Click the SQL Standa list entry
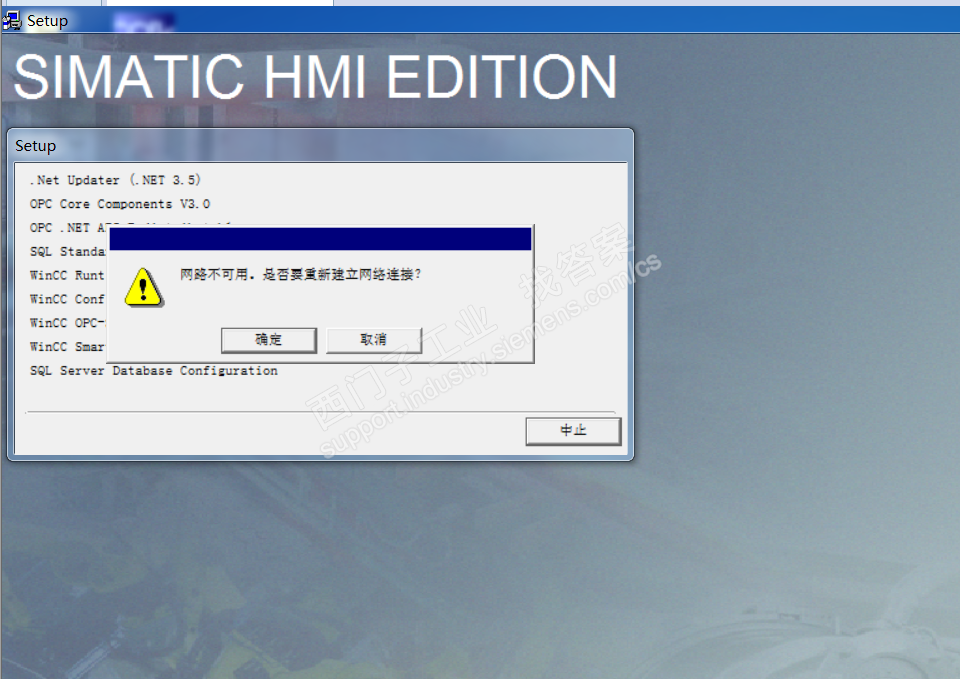The width and height of the screenshot is (960, 679). pyautogui.click(x=67, y=252)
